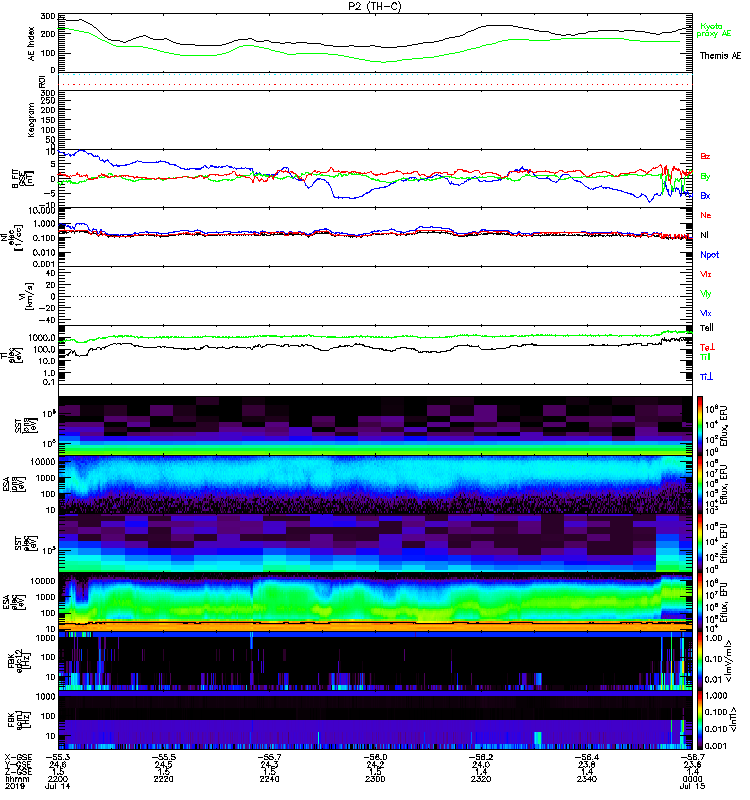Image resolution: width=750 pixels, height=800 pixels.
Task: Click the 2340 time tick label
Action: pos(587,779)
